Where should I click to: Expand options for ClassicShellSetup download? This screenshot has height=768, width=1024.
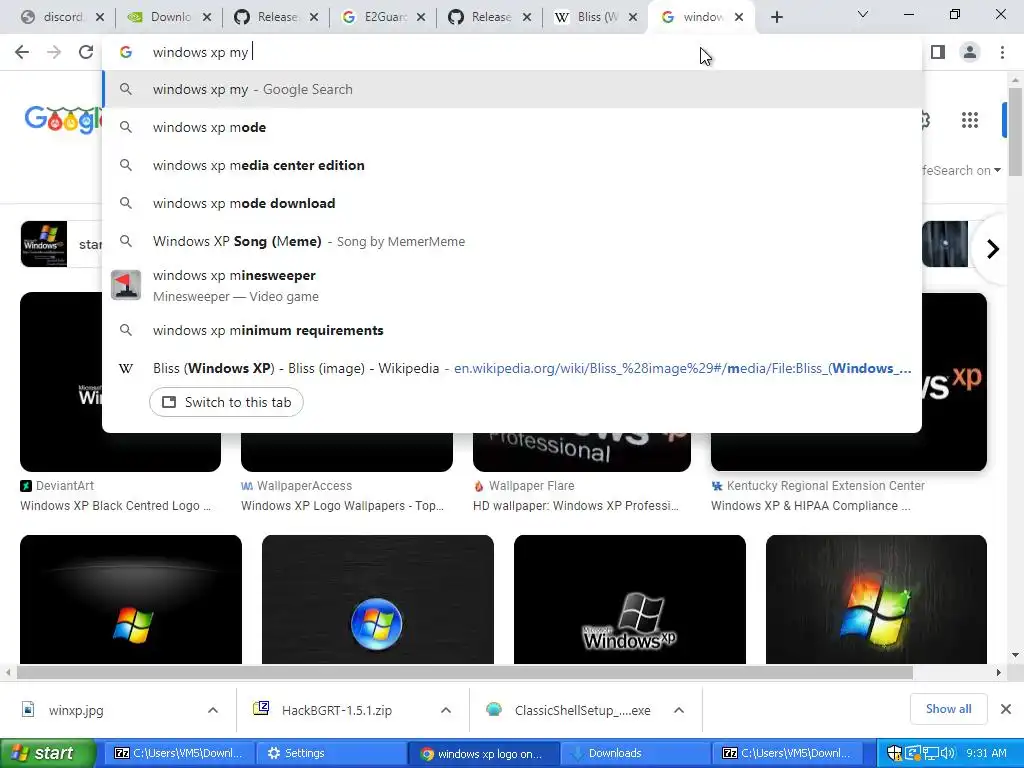tap(679, 711)
